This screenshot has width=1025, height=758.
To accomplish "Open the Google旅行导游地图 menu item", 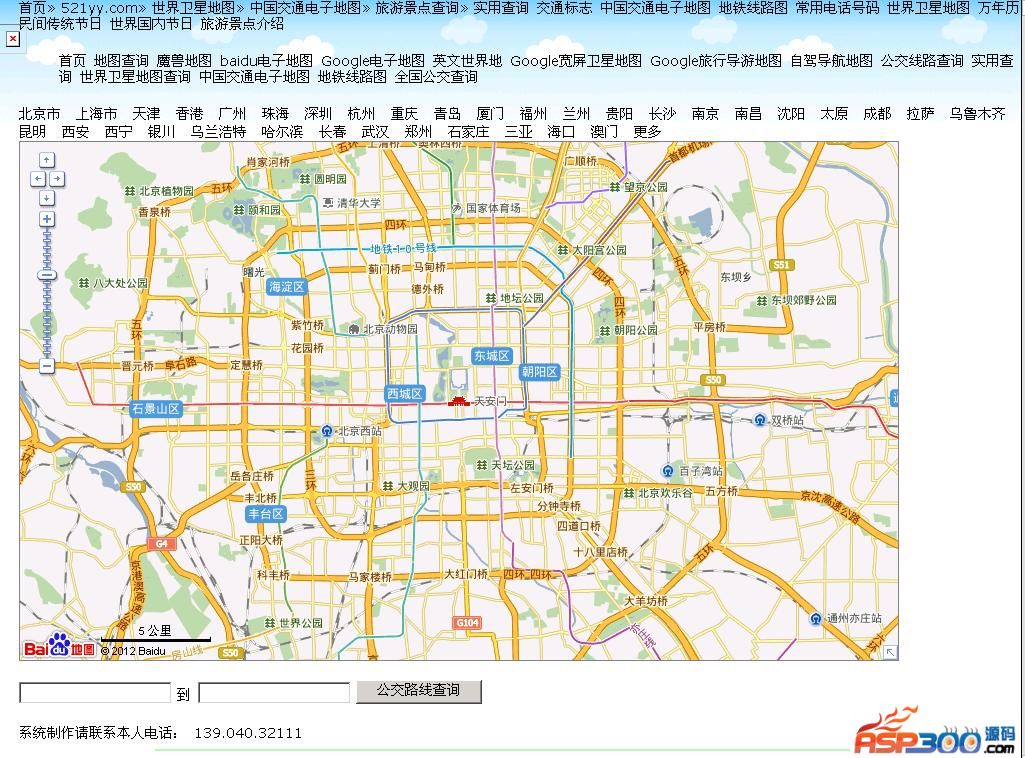I will (x=716, y=61).
